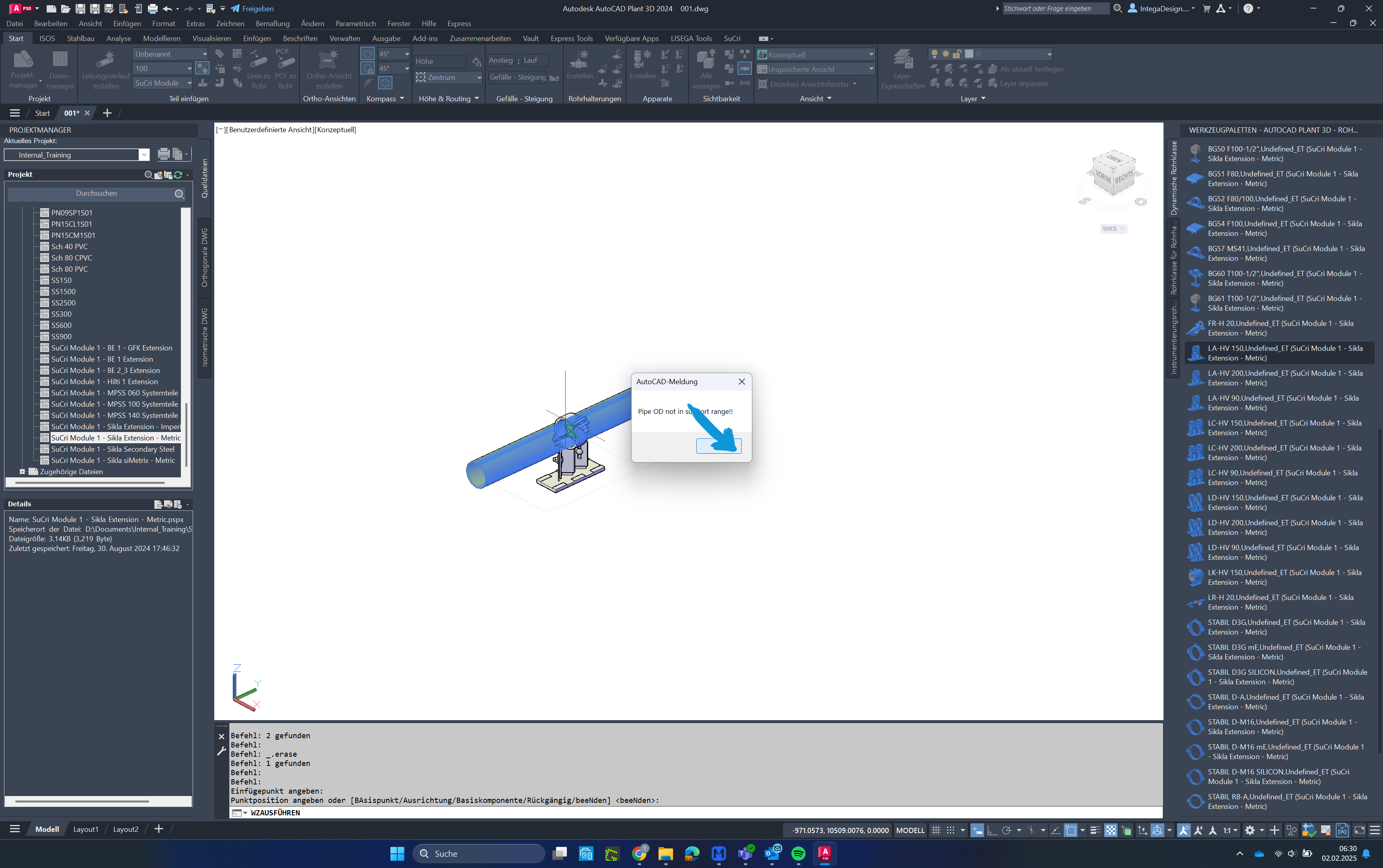The height and width of the screenshot is (868, 1383).
Task: Open the SuCri Module spec dropdown in ribbon
Action: [163, 83]
